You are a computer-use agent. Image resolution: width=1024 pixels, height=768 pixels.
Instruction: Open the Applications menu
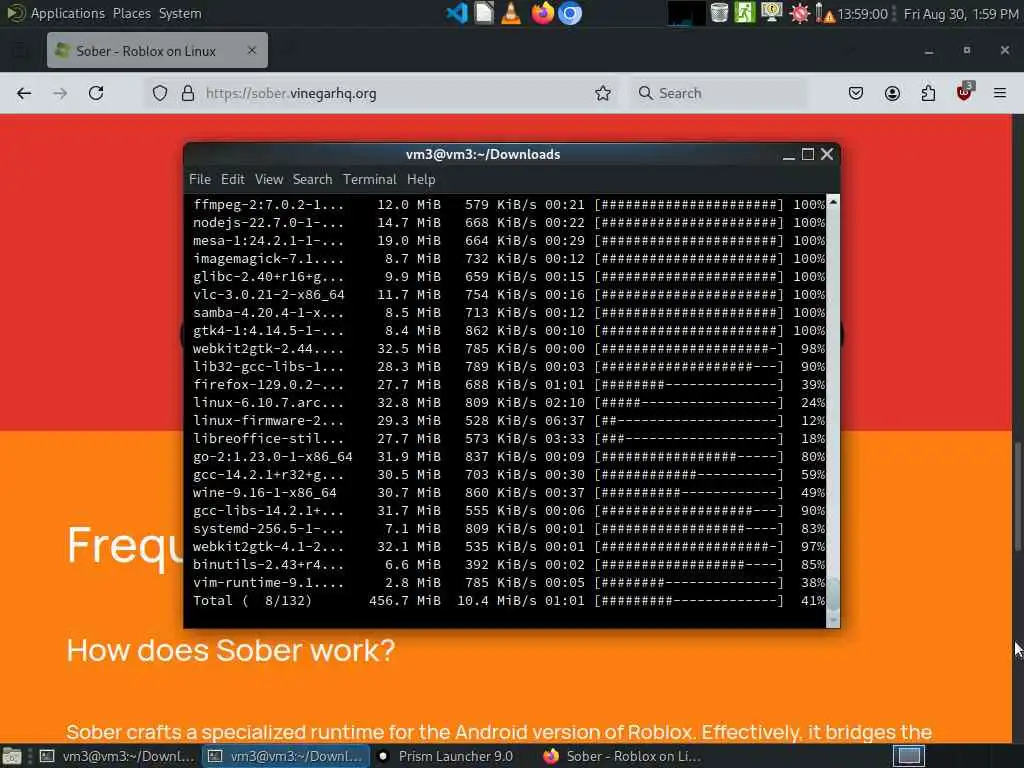coord(67,13)
